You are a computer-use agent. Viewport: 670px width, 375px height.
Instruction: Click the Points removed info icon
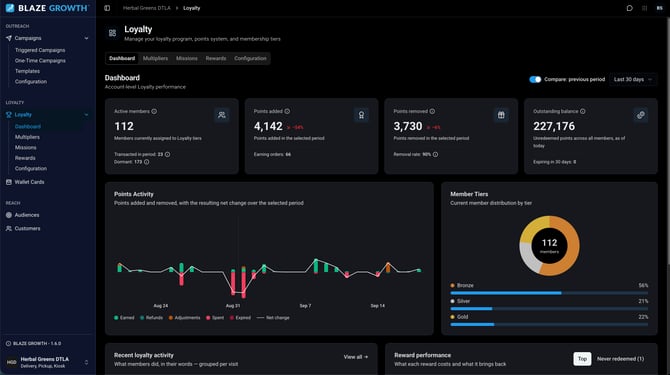coord(432,111)
